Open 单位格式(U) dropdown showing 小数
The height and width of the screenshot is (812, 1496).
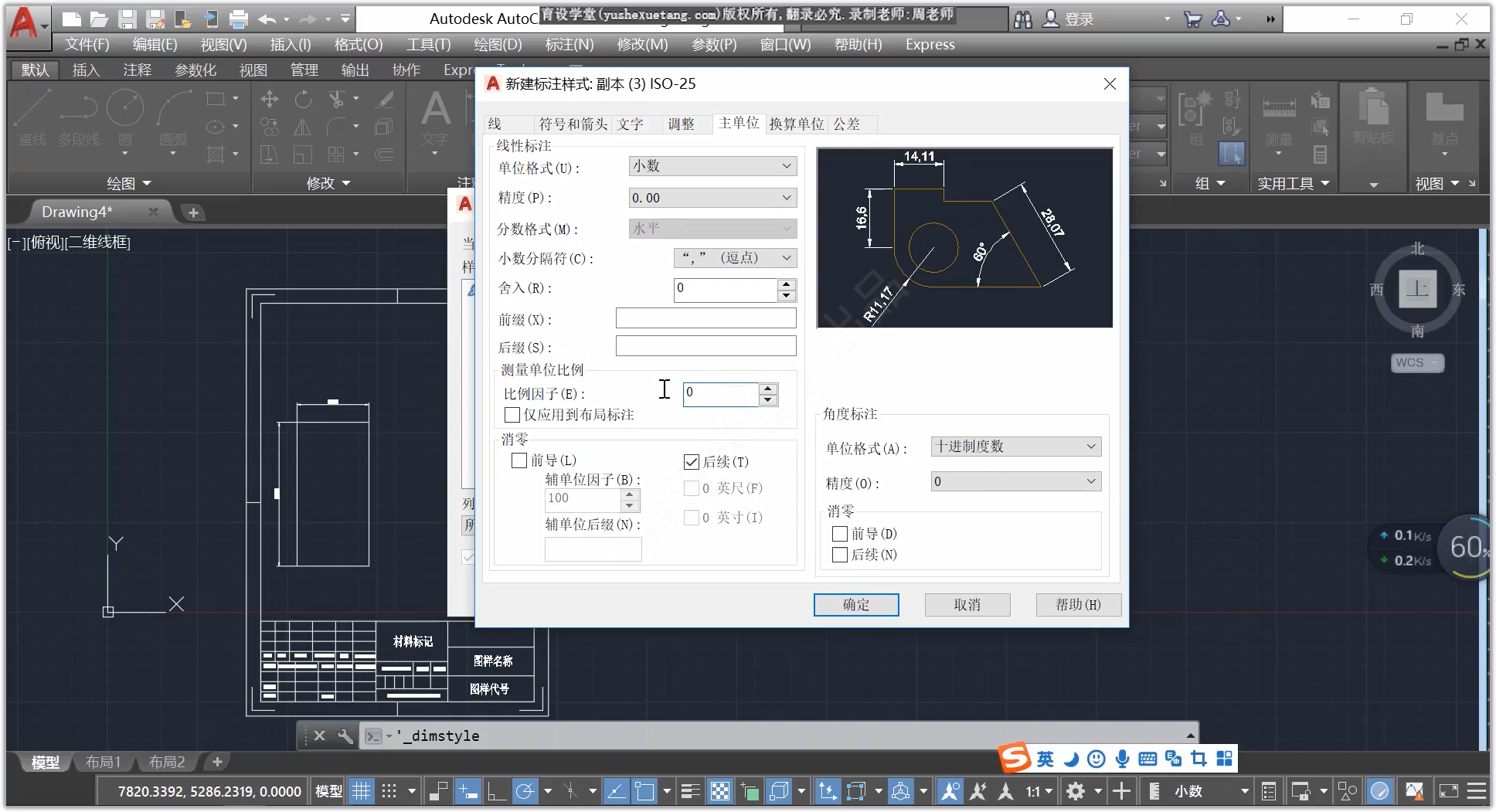[x=712, y=166]
